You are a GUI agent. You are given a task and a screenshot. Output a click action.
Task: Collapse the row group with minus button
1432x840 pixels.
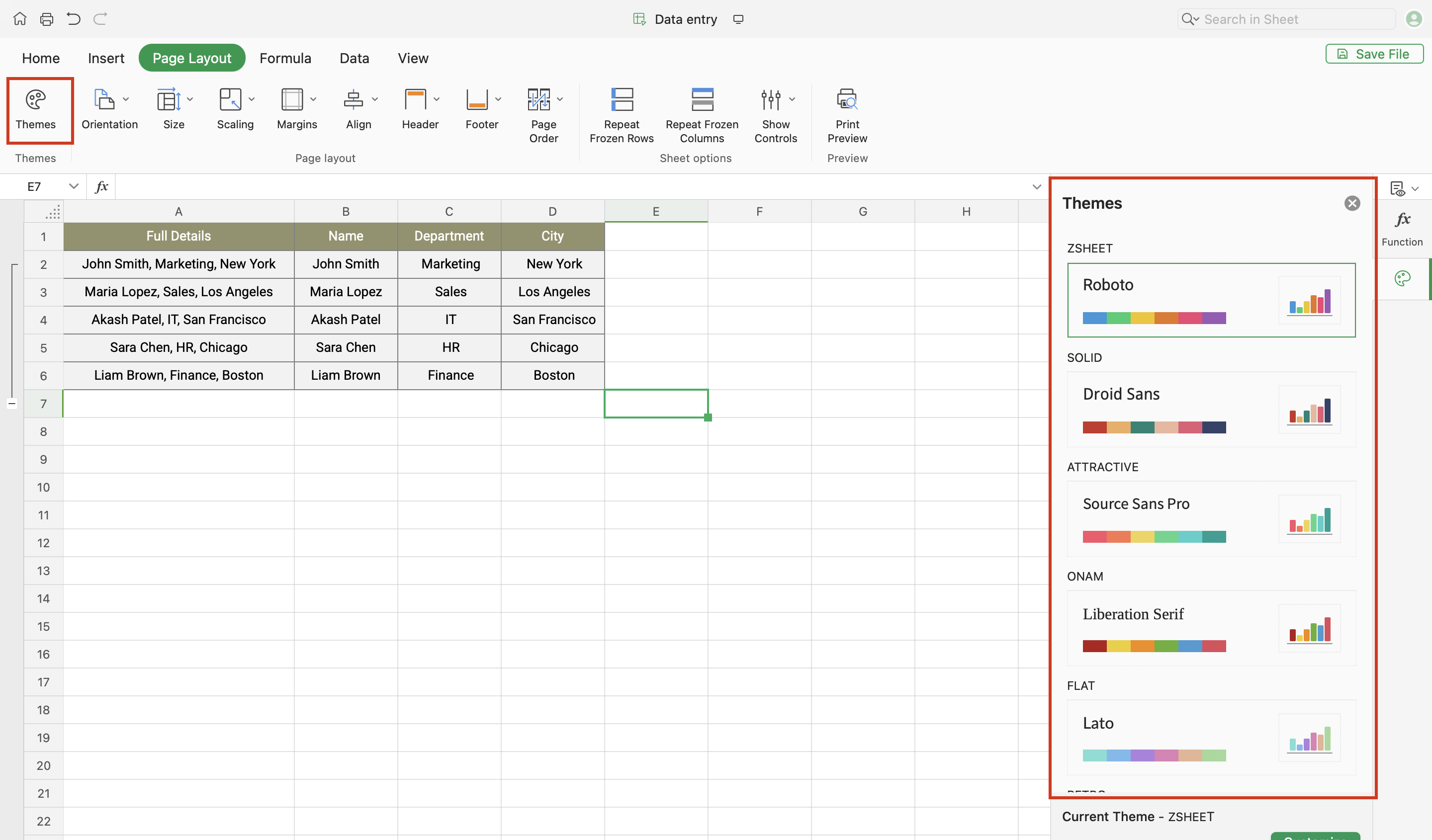[x=12, y=404]
